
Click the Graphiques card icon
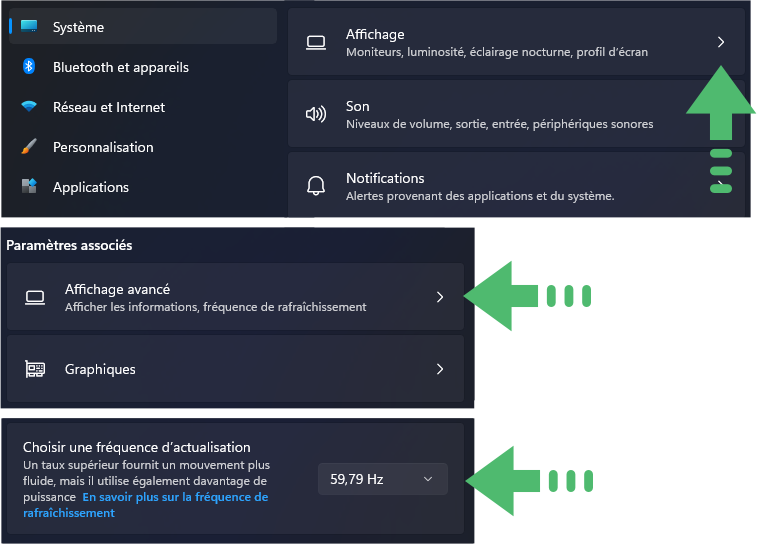pyautogui.click(x=35, y=369)
